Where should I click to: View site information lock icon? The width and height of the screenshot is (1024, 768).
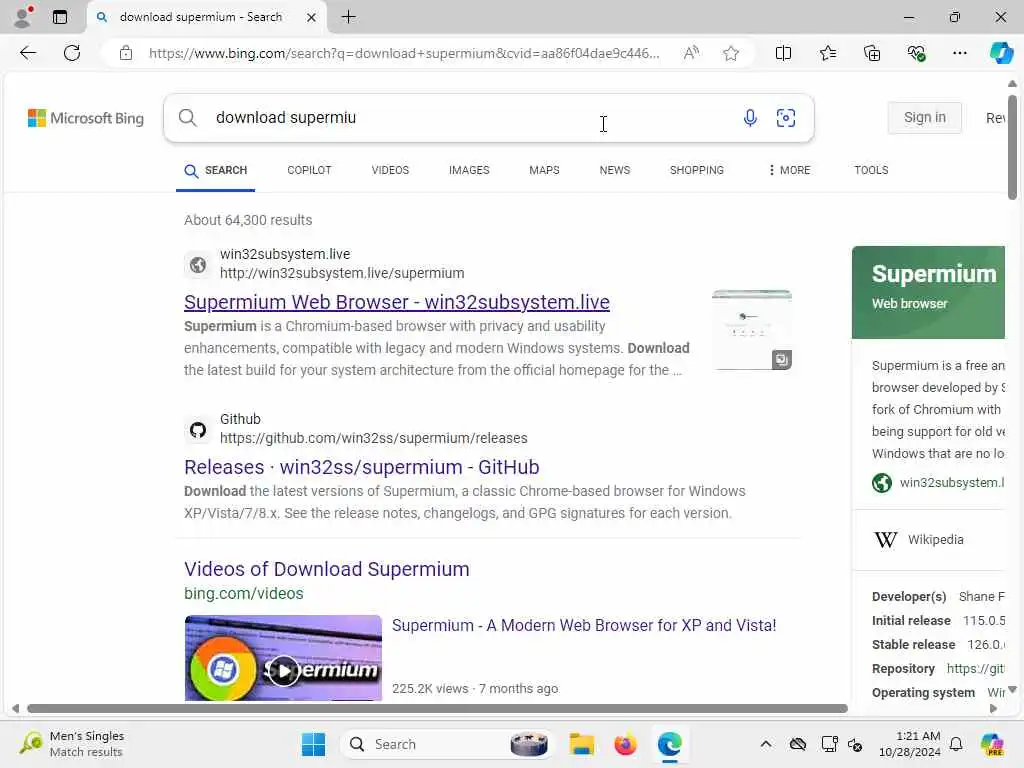coord(126,53)
